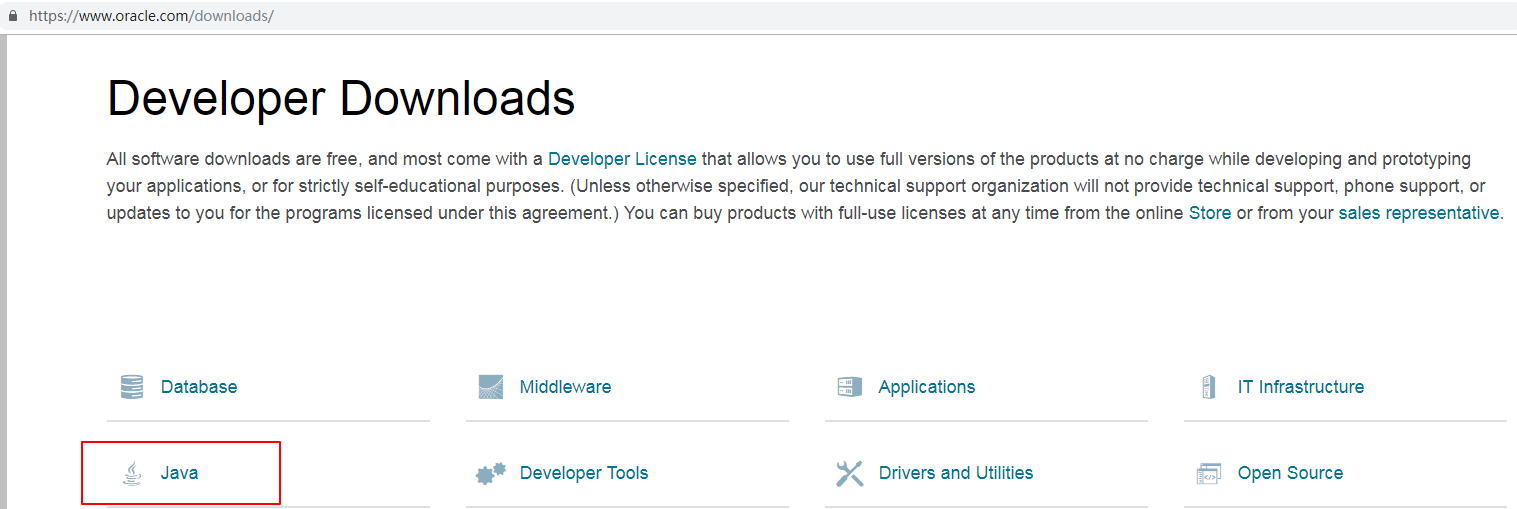Open IT Infrastructure downloads

pos(1300,387)
